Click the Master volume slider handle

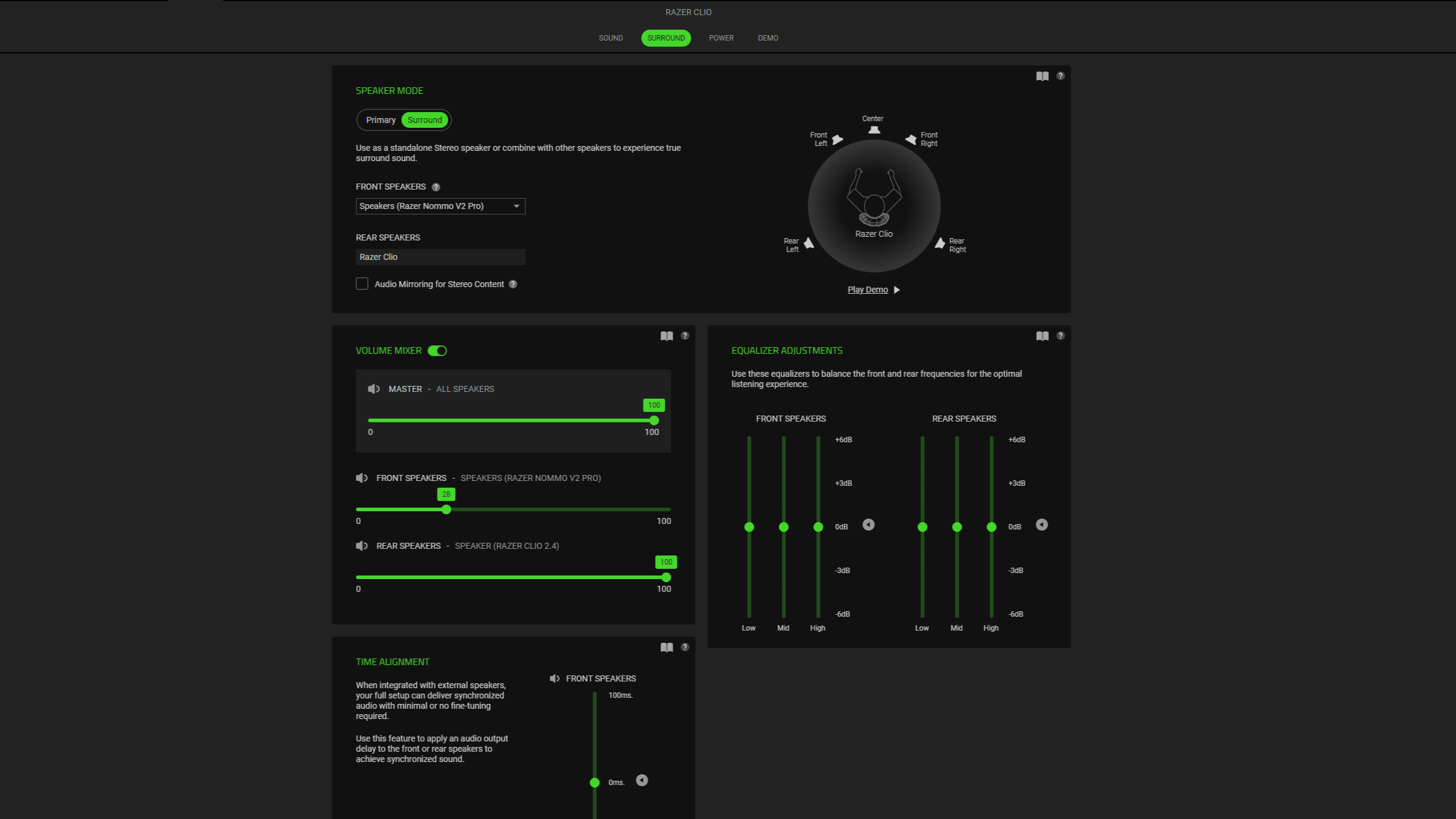[x=654, y=420]
